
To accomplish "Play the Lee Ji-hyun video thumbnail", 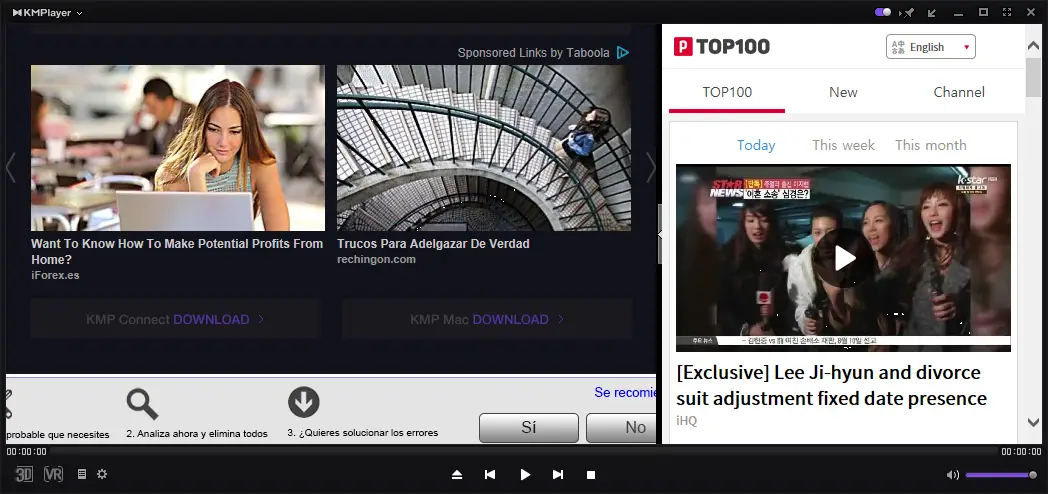I will pyautogui.click(x=843, y=258).
